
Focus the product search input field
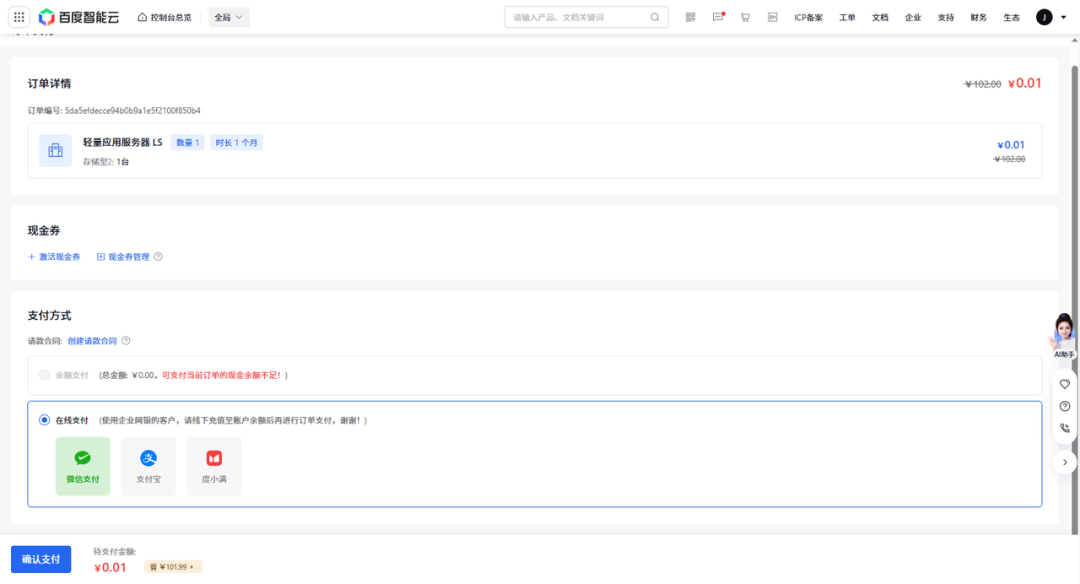tap(585, 17)
